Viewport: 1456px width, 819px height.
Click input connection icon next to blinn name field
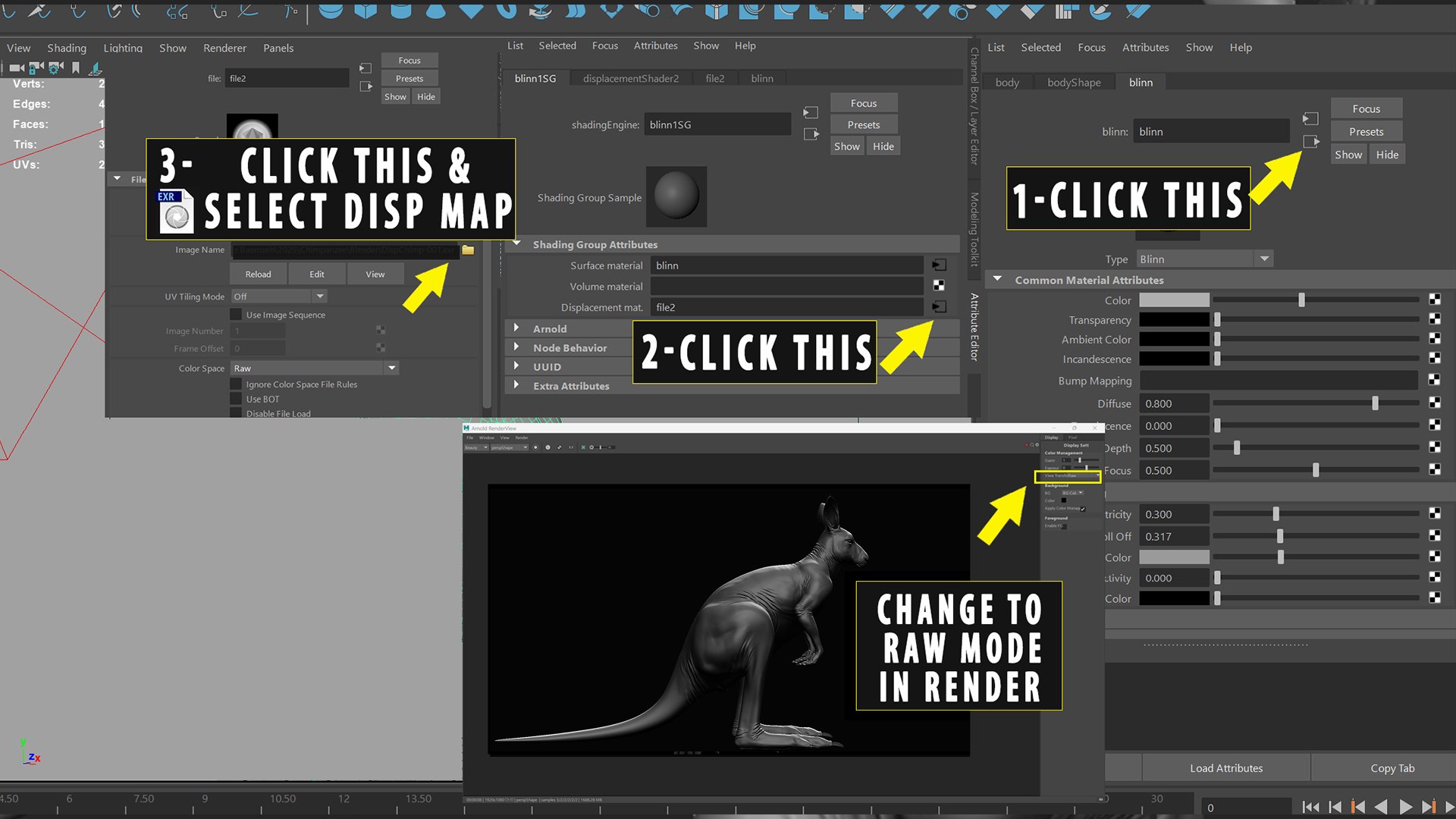pyautogui.click(x=1310, y=119)
